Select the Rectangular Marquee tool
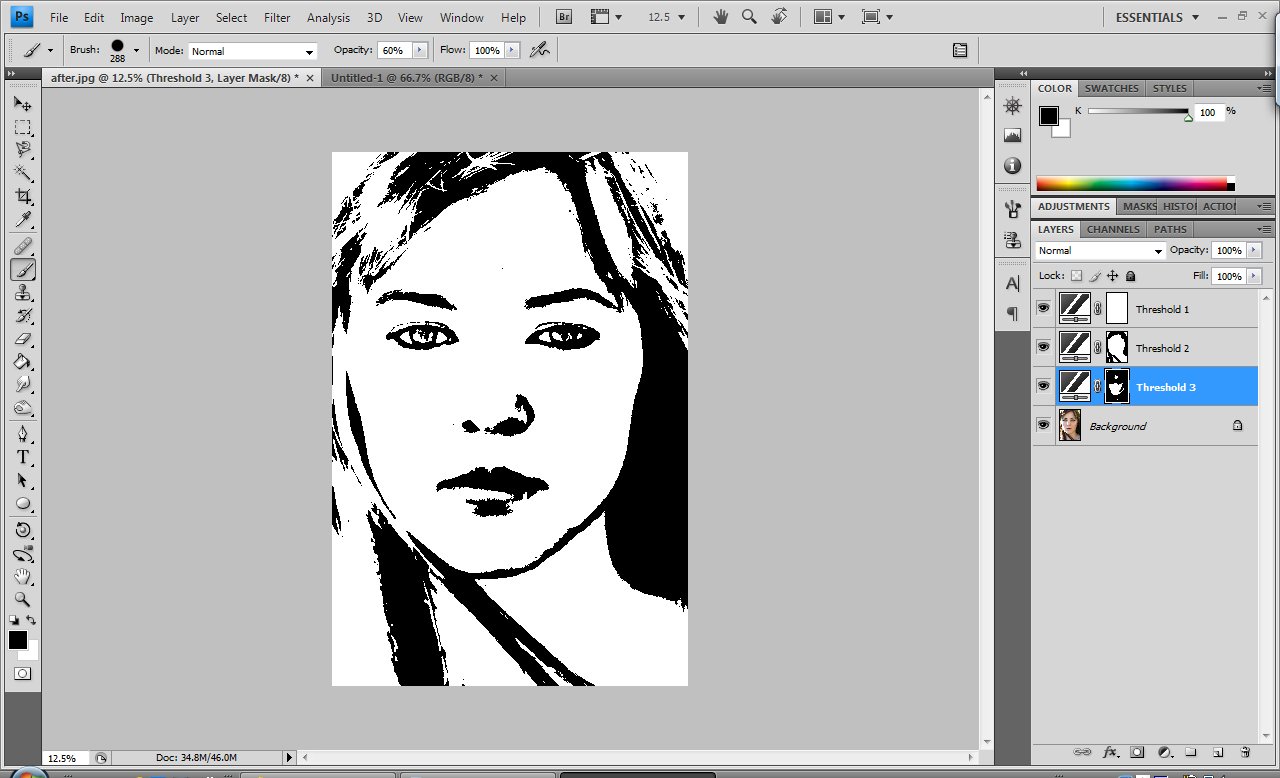This screenshot has width=1280, height=778. pyautogui.click(x=22, y=128)
